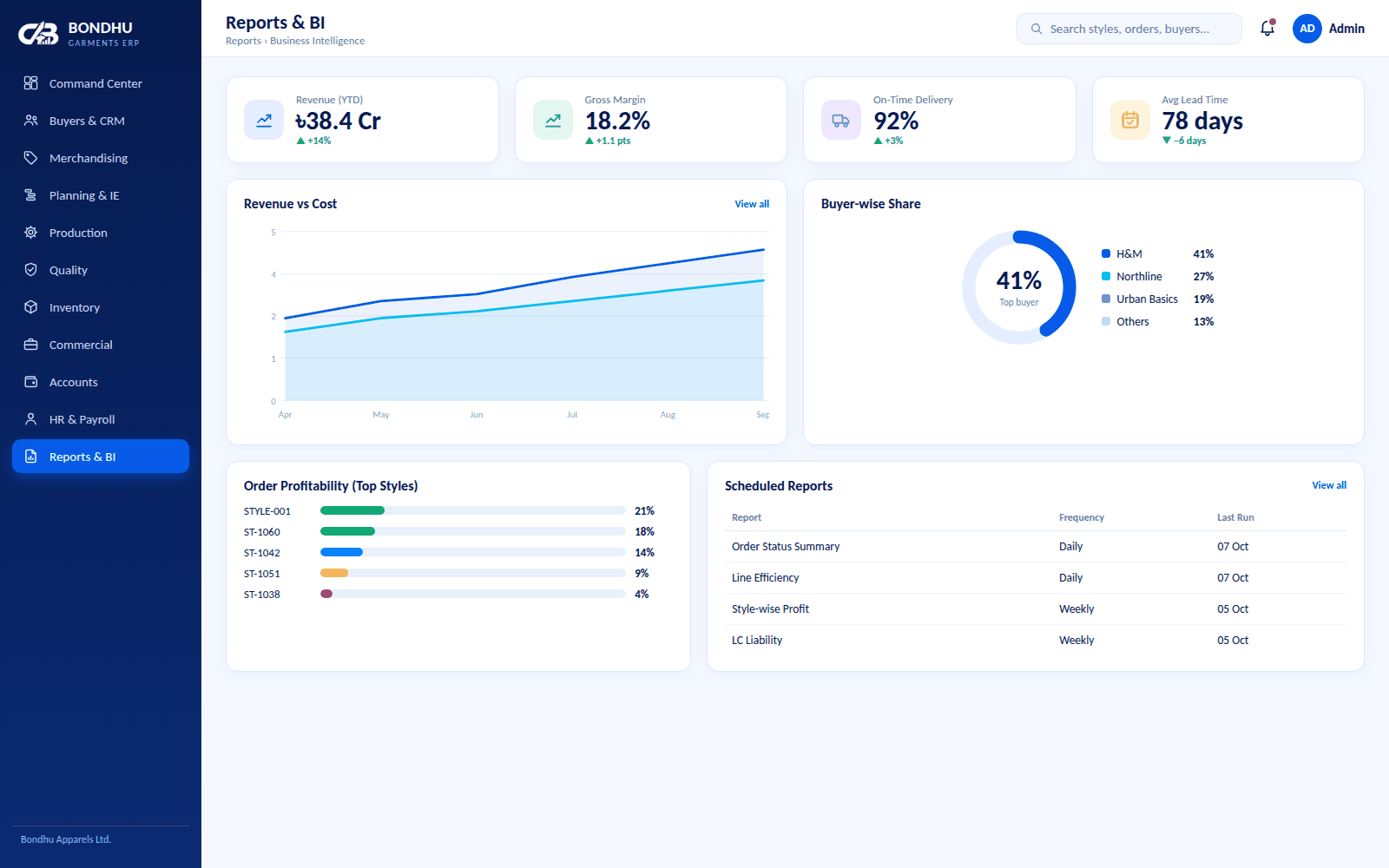This screenshot has width=1389, height=868.
Task: Click the On-Time Delivery truck icon
Action: pyautogui.click(x=841, y=120)
